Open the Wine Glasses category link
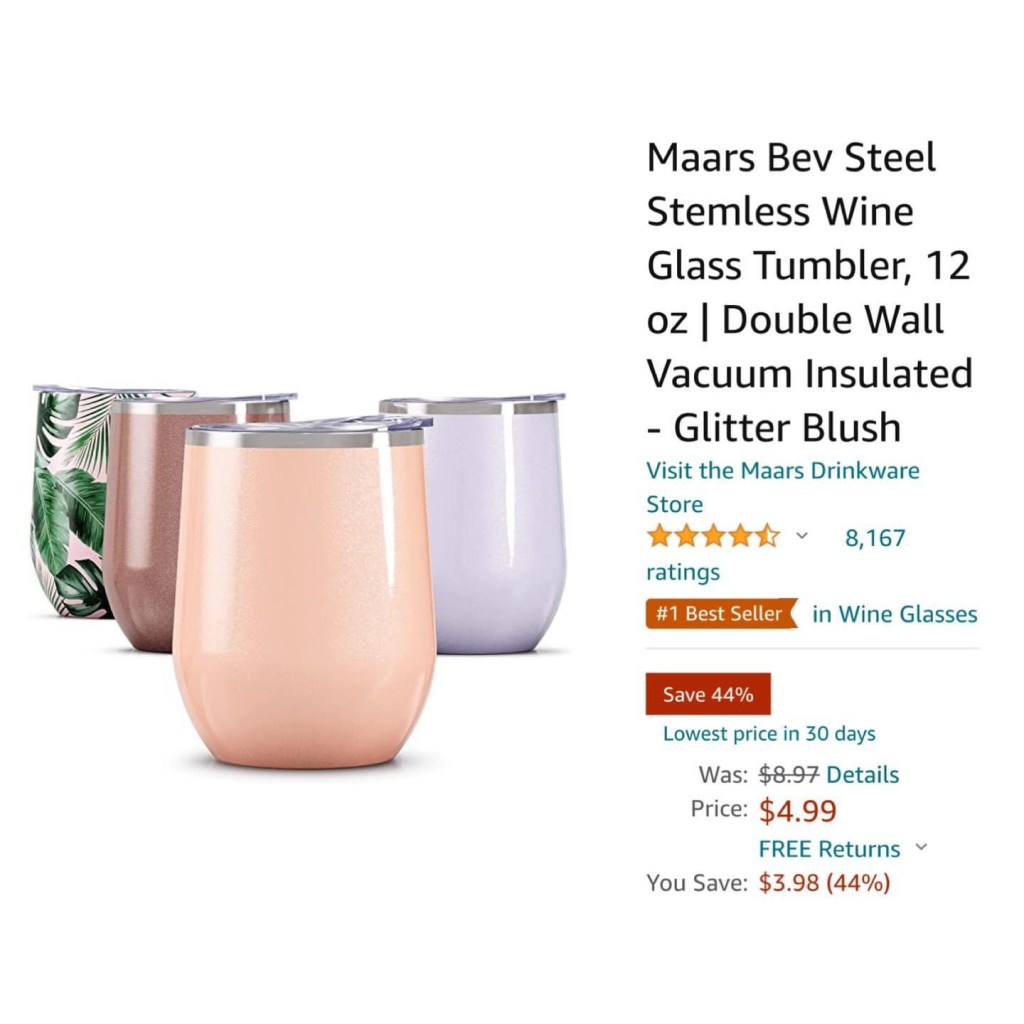The width and height of the screenshot is (1024, 1024). (895, 614)
